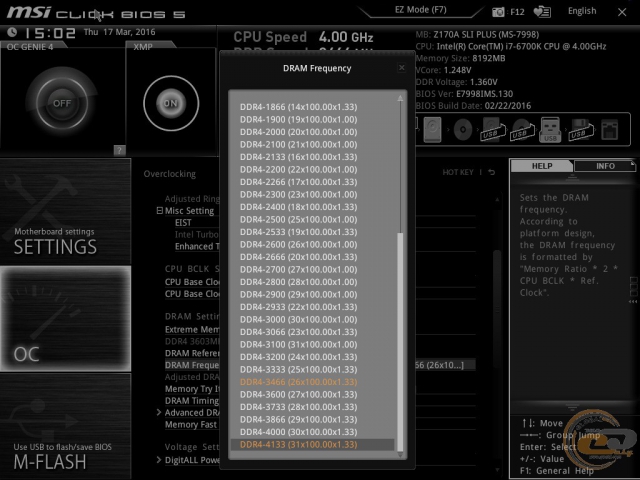This screenshot has width=640, height=480.
Task: Choose DDR4-2500 (25x100.00x1.00)
Action: (298, 220)
